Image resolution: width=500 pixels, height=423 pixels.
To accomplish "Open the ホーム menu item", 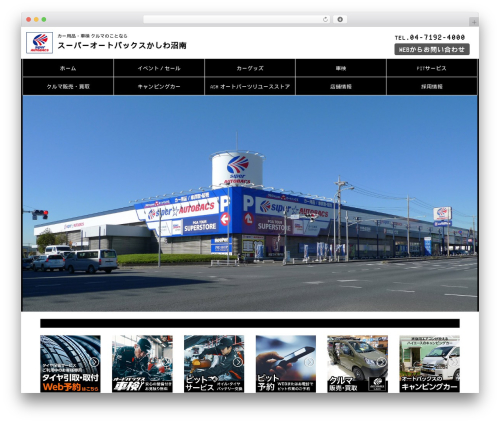I will point(68,68).
